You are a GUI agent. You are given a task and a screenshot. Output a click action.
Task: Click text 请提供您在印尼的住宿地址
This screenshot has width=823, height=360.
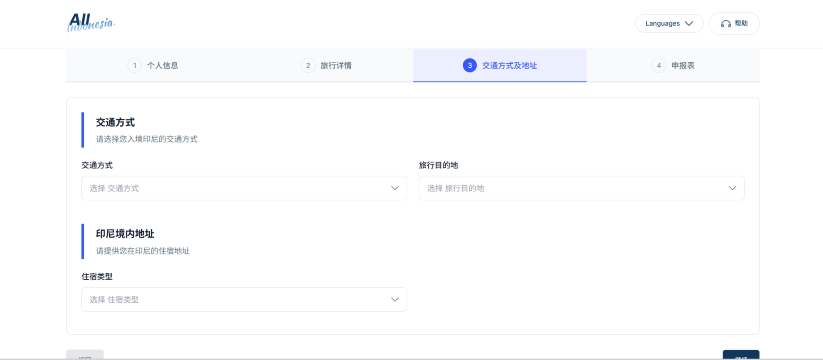(x=143, y=251)
